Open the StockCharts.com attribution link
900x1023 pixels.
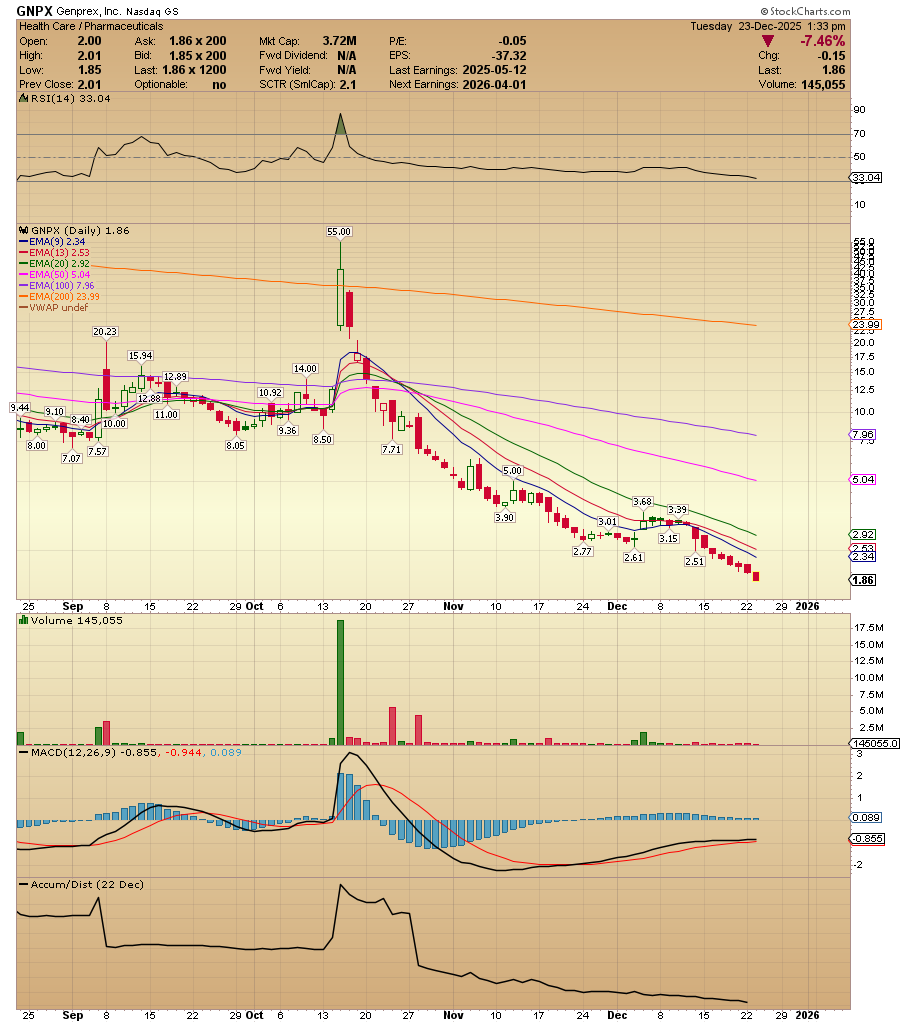[805, 11]
